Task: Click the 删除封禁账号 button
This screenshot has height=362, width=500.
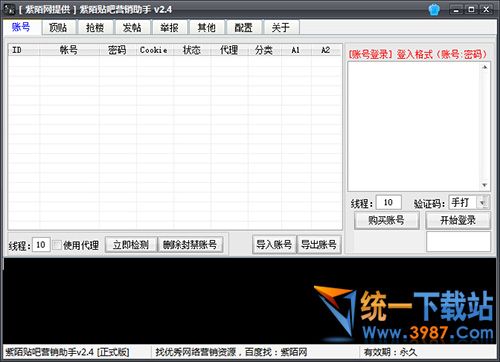Action: (190, 245)
